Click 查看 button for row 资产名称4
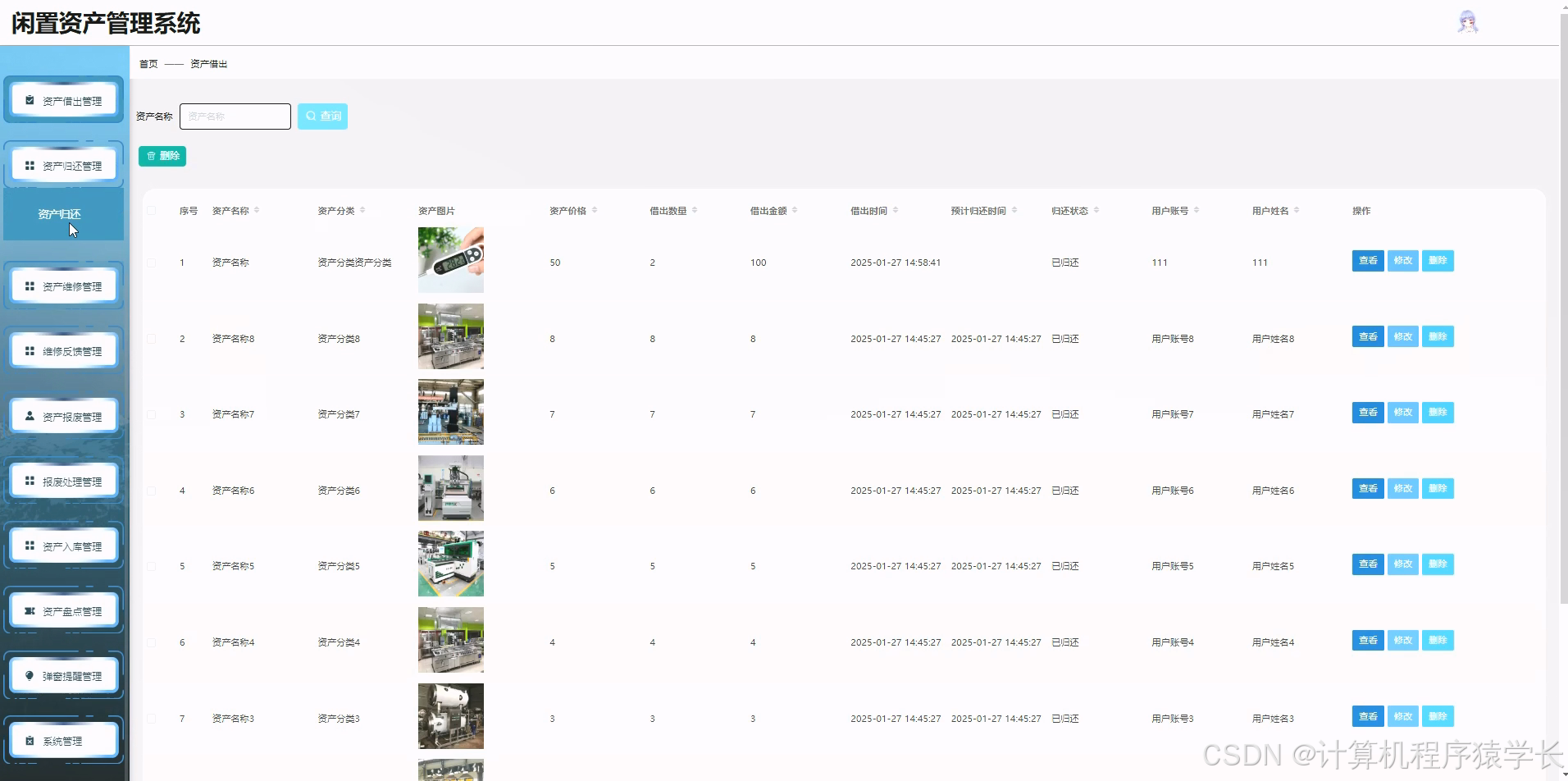 point(1368,640)
